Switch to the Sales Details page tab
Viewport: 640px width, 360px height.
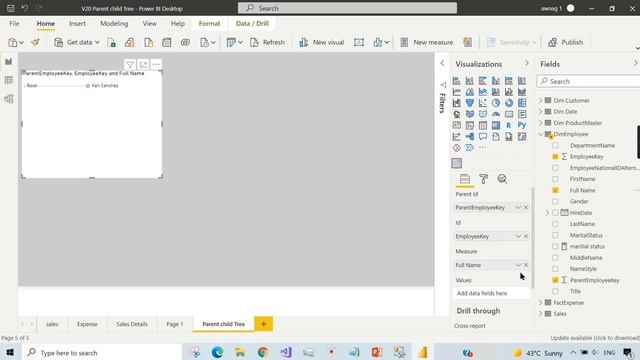click(132, 324)
